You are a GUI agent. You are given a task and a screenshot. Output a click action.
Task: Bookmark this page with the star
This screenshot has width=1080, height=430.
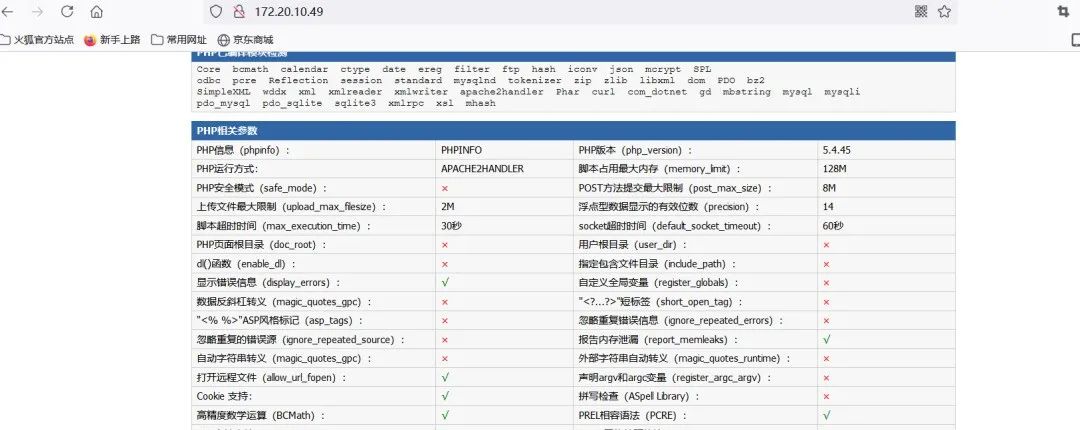[944, 12]
